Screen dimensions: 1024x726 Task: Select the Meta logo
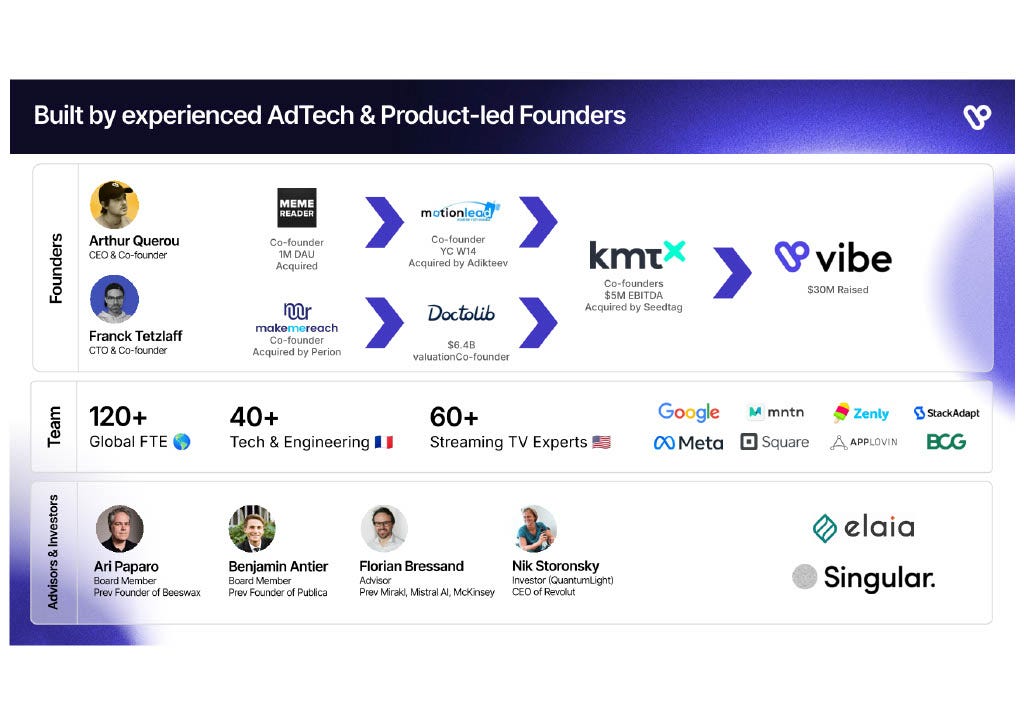tap(688, 443)
